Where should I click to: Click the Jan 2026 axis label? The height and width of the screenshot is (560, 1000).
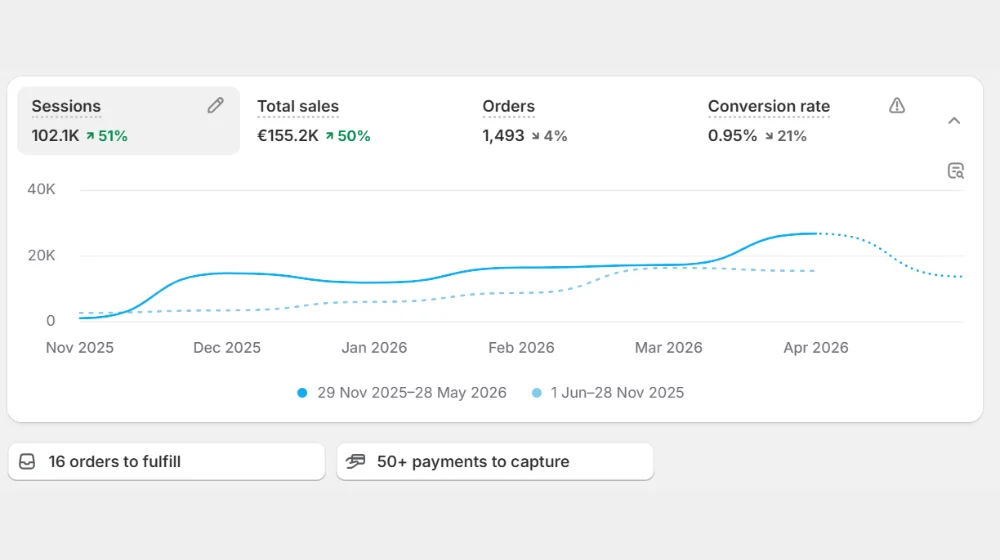pos(374,348)
